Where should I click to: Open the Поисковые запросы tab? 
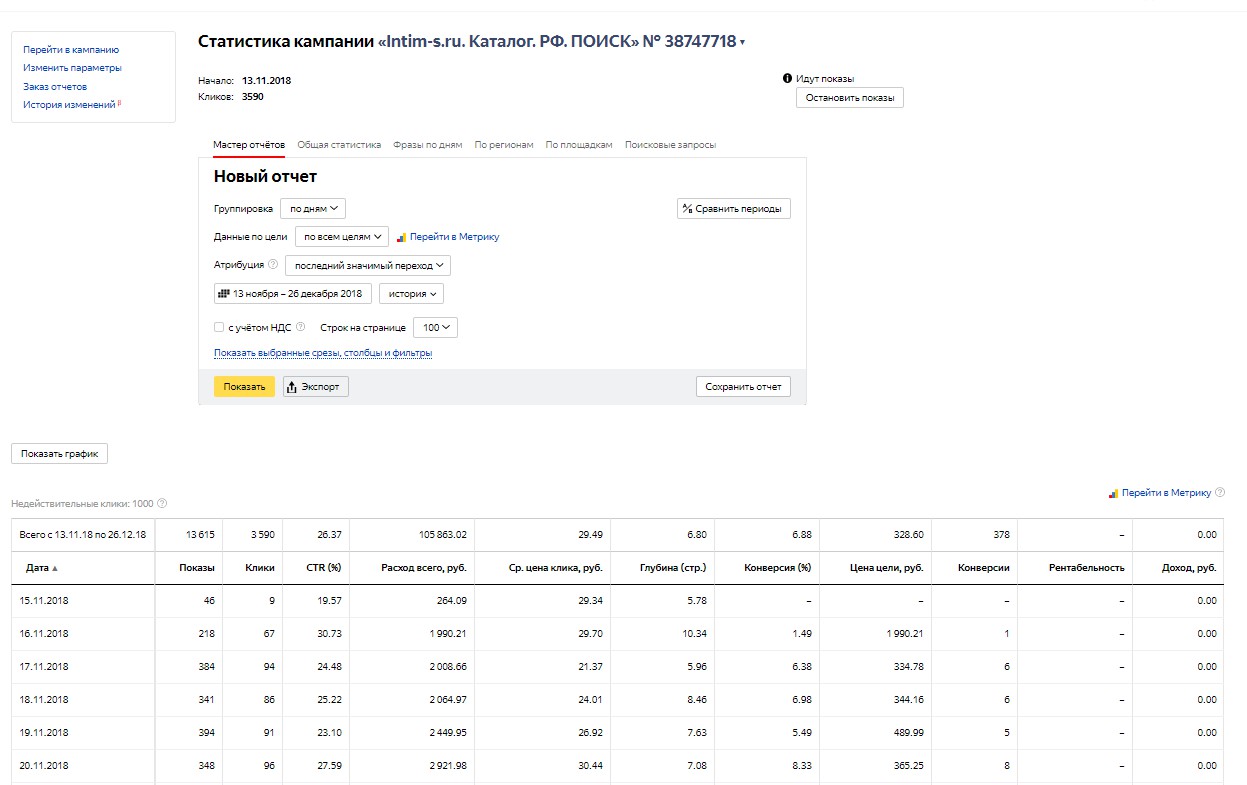(670, 145)
